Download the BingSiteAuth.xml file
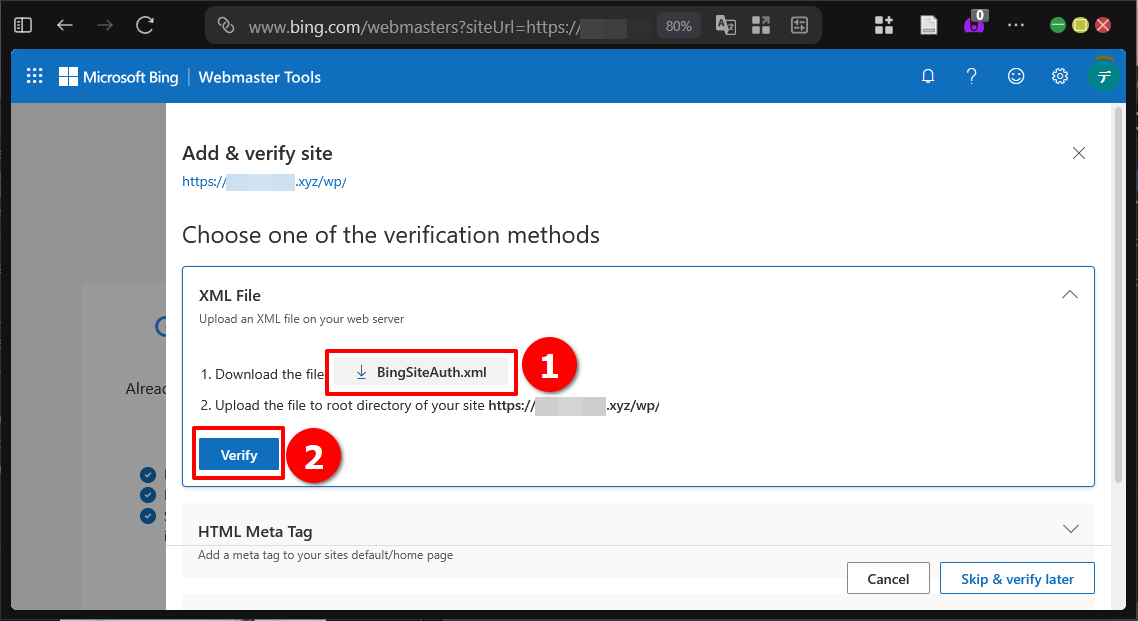This screenshot has height=621, width=1138. (421, 371)
